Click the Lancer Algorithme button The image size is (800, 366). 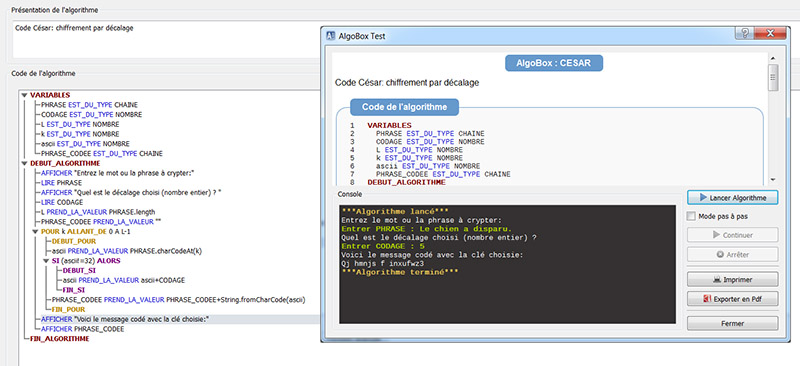pos(732,197)
